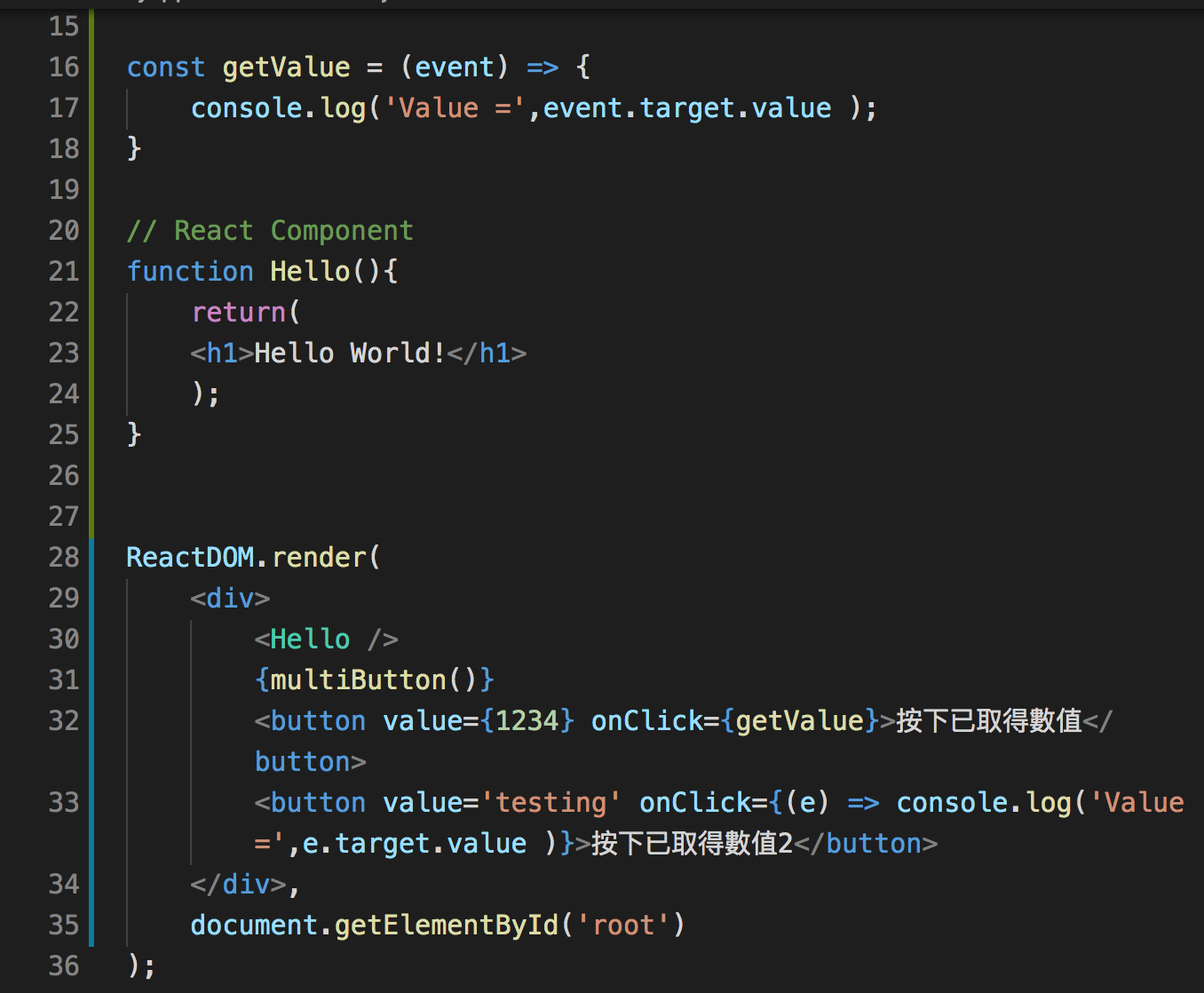This screenshot has width=1204, height=993.
Task: Click 'getValue' handler on line 32
Action: [x=800, y=721]
